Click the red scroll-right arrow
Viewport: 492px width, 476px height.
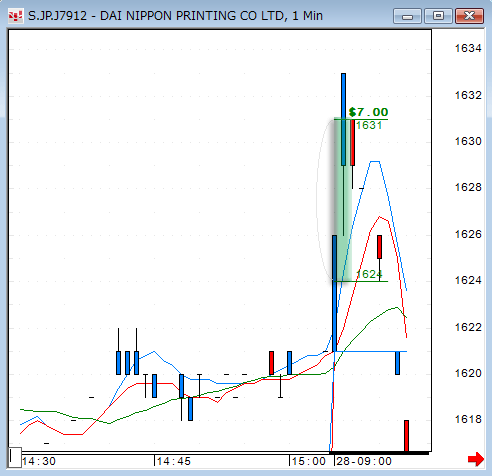tap(476, 460)
